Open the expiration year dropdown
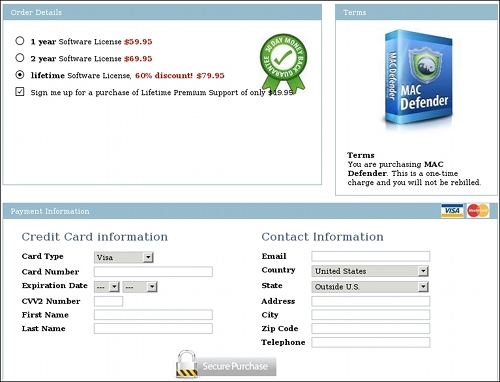 [140, 287]
